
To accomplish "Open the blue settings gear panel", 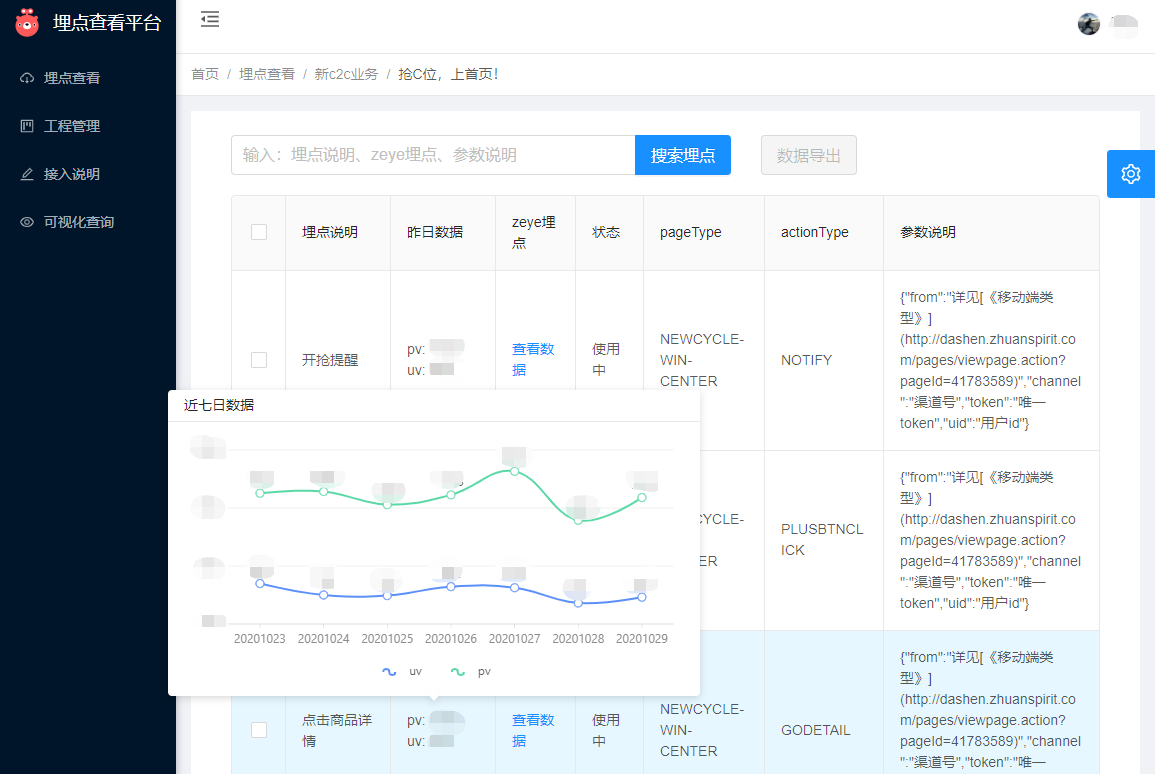I will click(1131, 174).
